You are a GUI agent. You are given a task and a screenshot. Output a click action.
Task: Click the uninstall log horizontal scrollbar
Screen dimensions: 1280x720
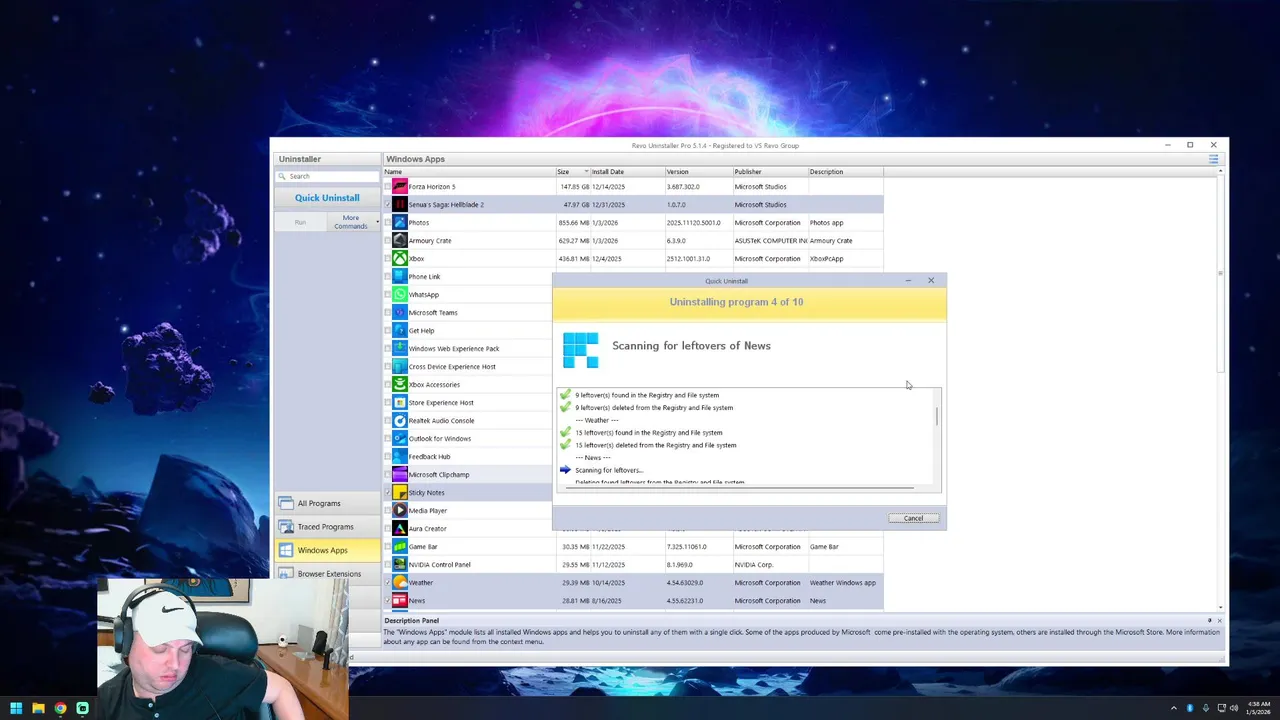(x=739, y=488)
